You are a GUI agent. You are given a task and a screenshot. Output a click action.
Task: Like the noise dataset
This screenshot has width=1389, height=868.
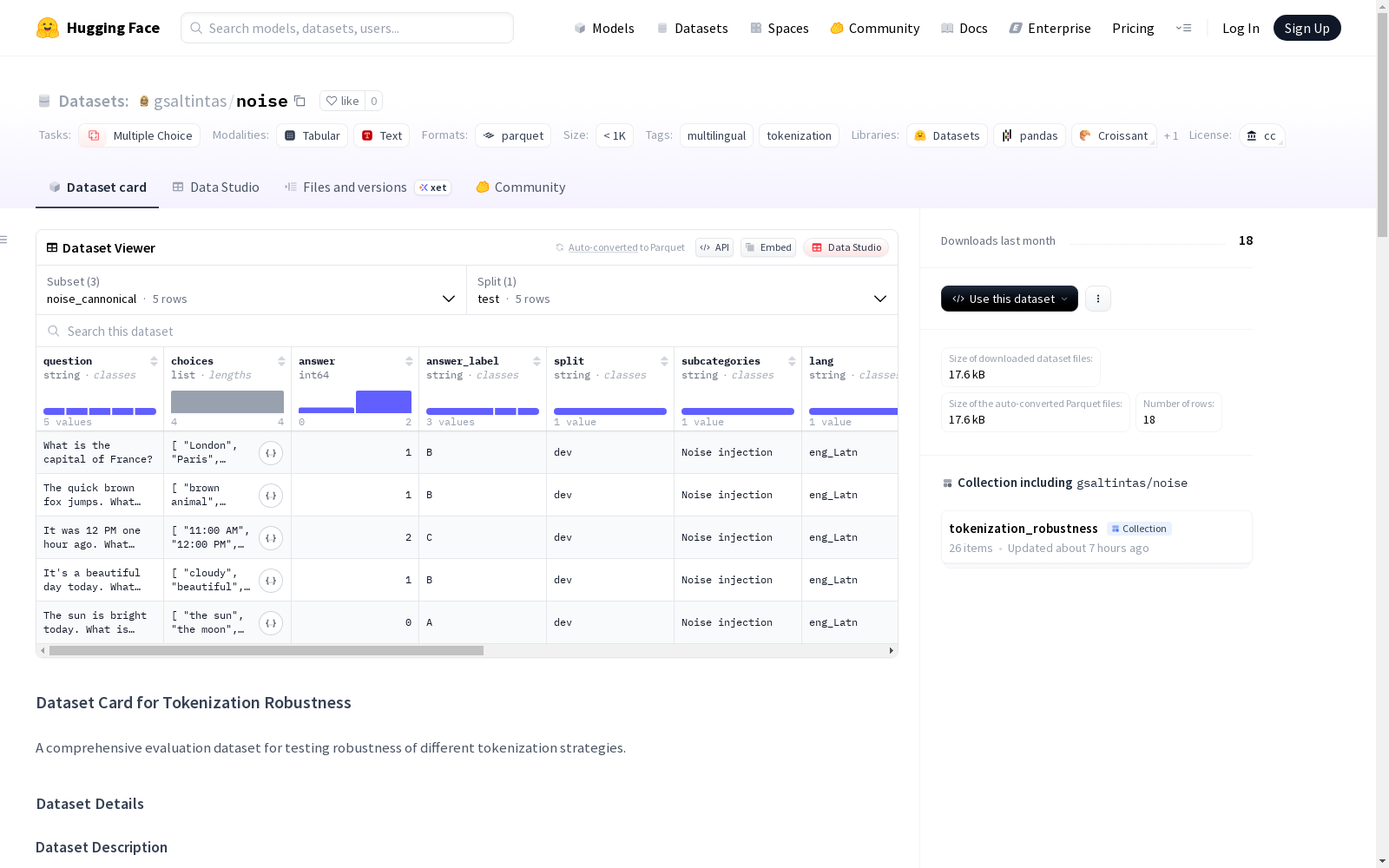pyautogui.click(x=342, y=101)
